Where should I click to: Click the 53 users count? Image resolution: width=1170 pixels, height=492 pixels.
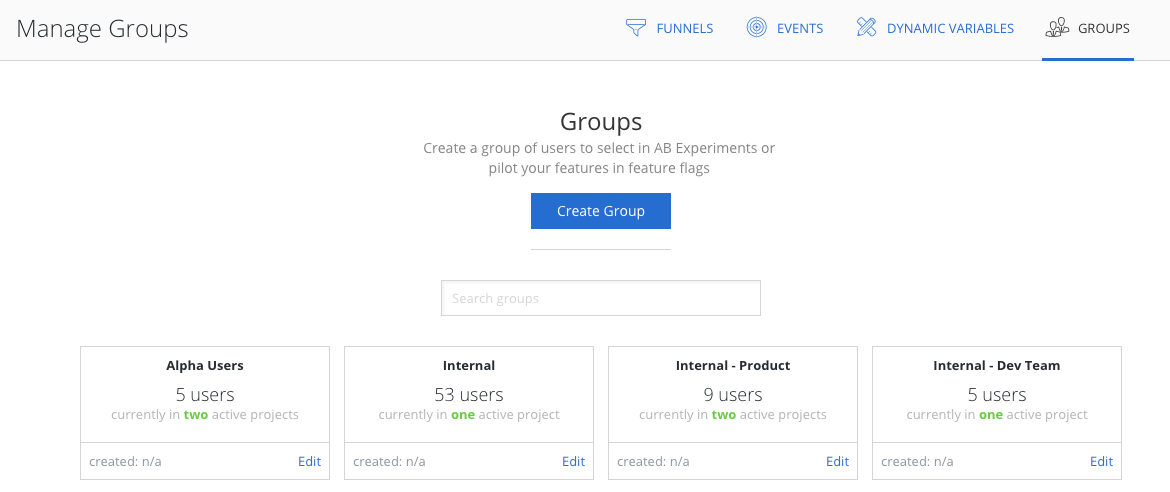469,394
